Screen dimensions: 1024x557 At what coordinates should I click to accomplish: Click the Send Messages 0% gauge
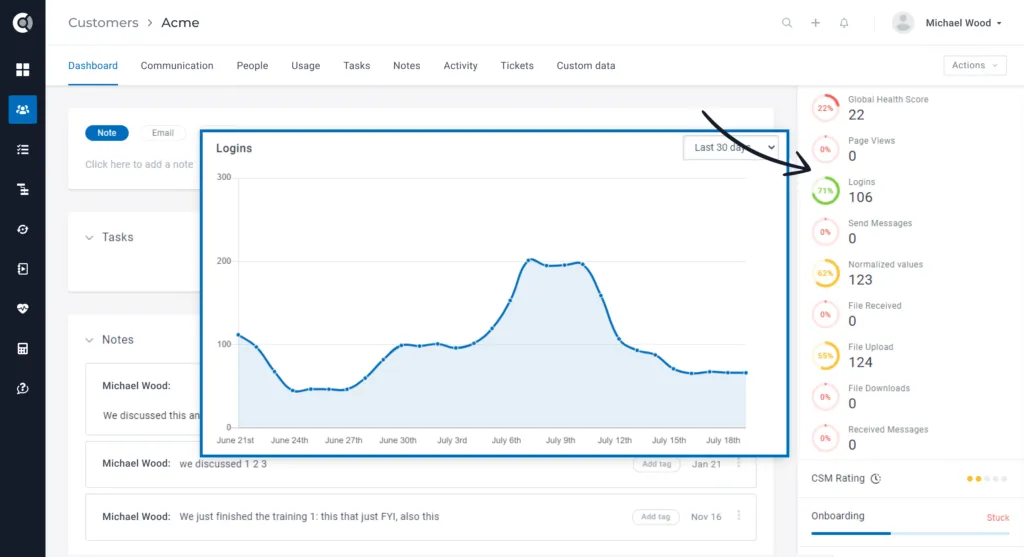coord(825,232)
